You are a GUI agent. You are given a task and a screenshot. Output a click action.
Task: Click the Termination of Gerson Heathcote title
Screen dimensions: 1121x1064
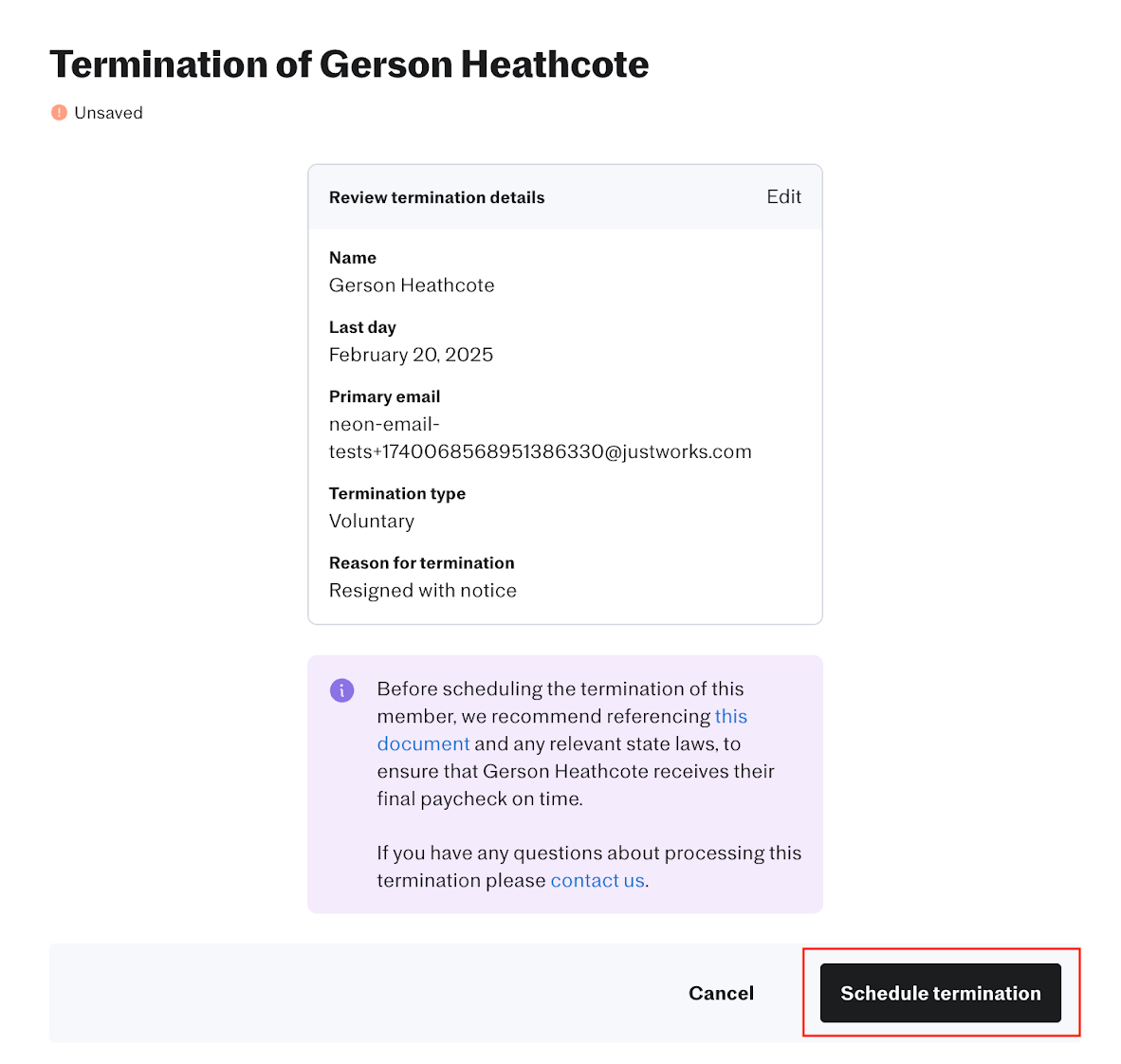point(349,64)
